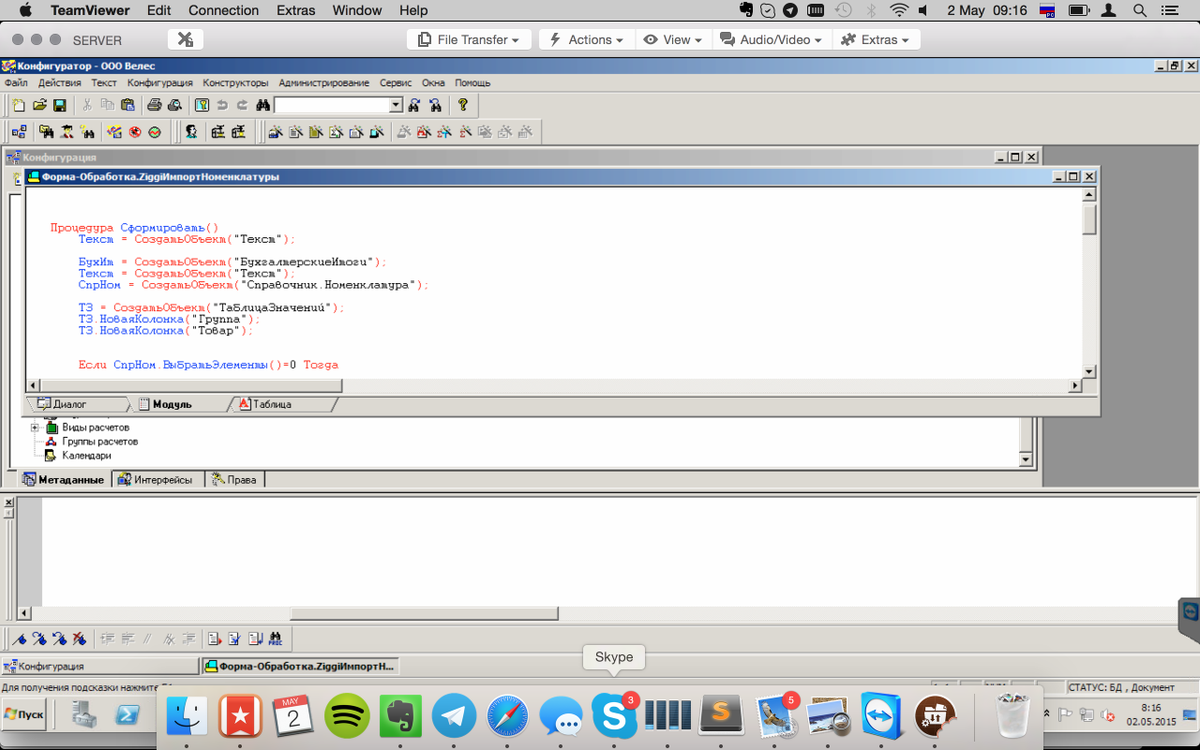Select Форма-Обработка.ZiggiИмпортН... window bar button
The image size is (1200, 750).
300,665
